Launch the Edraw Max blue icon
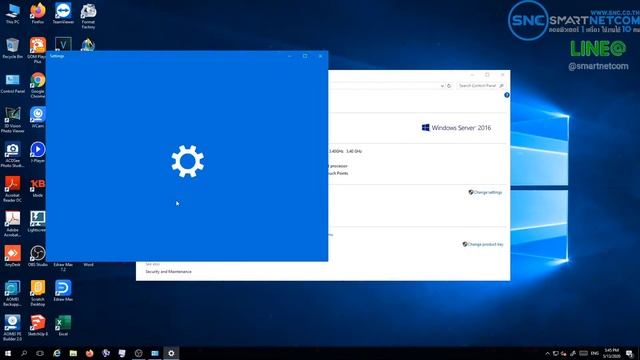 point(63,291)
